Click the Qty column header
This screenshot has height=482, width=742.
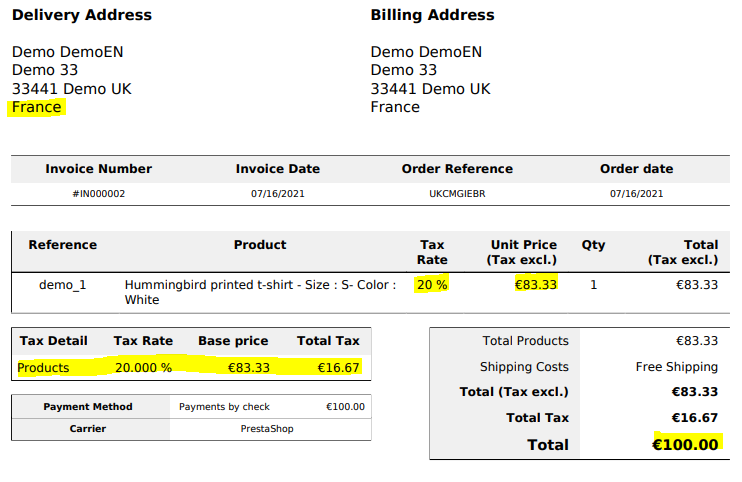click(x=593, y=245)
